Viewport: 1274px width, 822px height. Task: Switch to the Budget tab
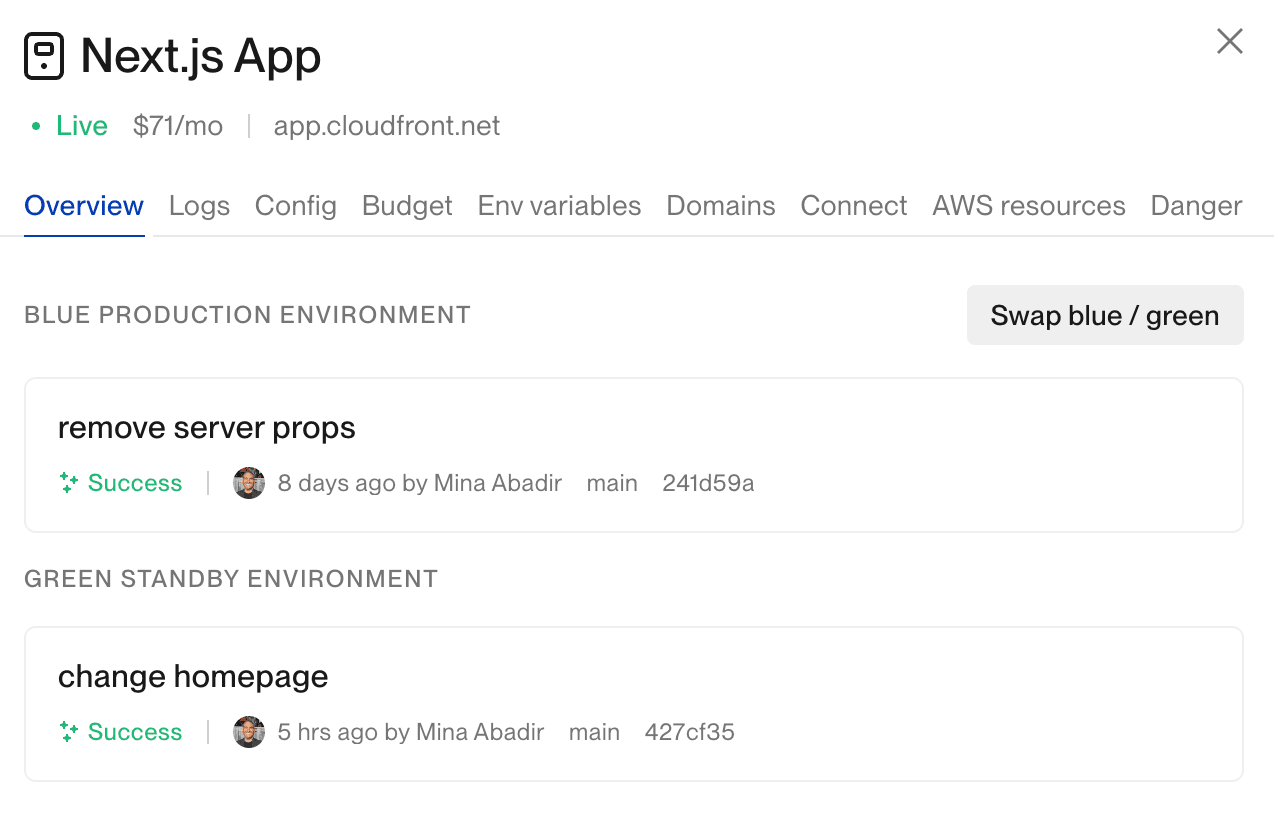pos(406,205)
